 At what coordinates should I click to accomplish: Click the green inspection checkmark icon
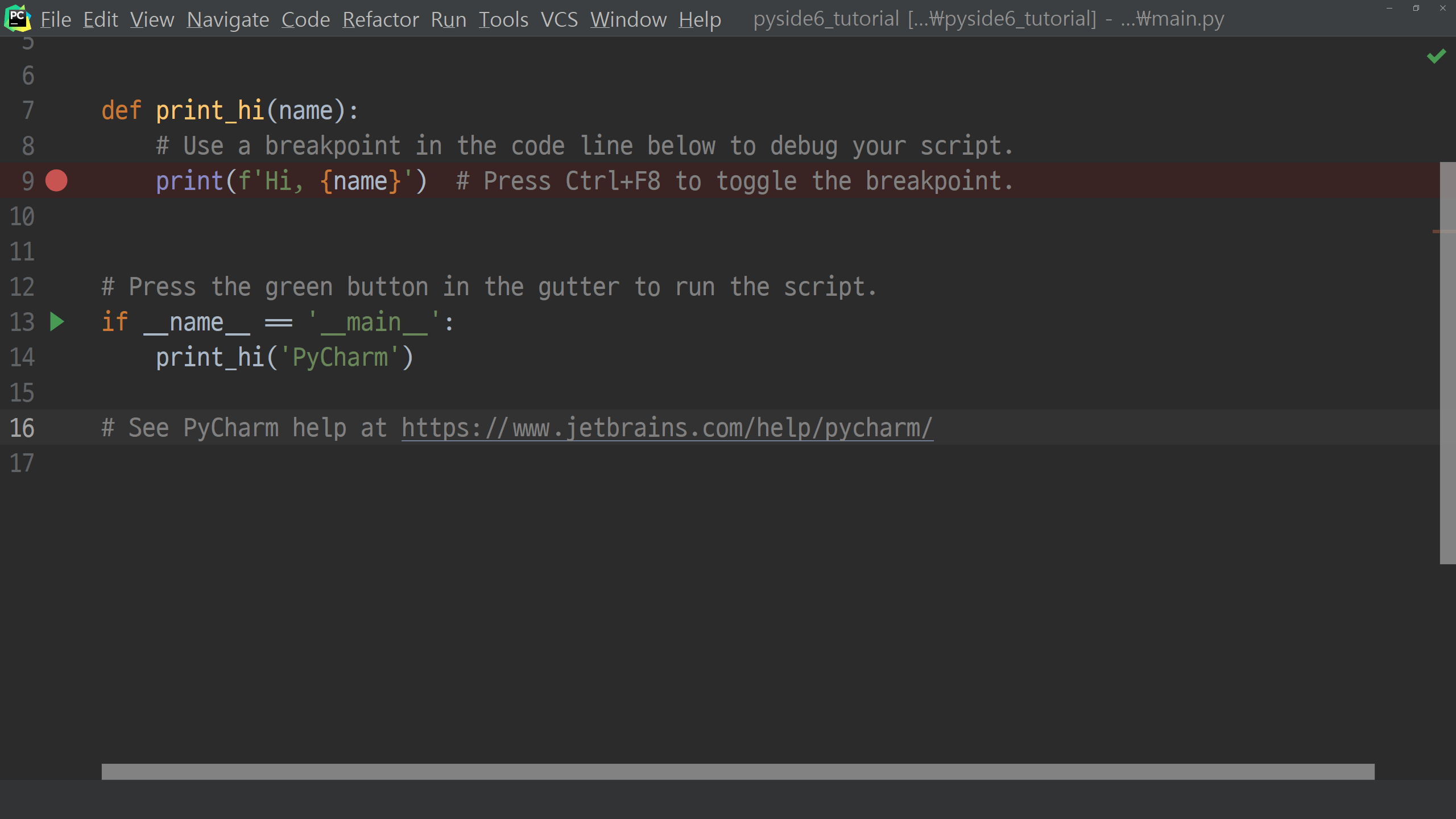click(1436, 56)
